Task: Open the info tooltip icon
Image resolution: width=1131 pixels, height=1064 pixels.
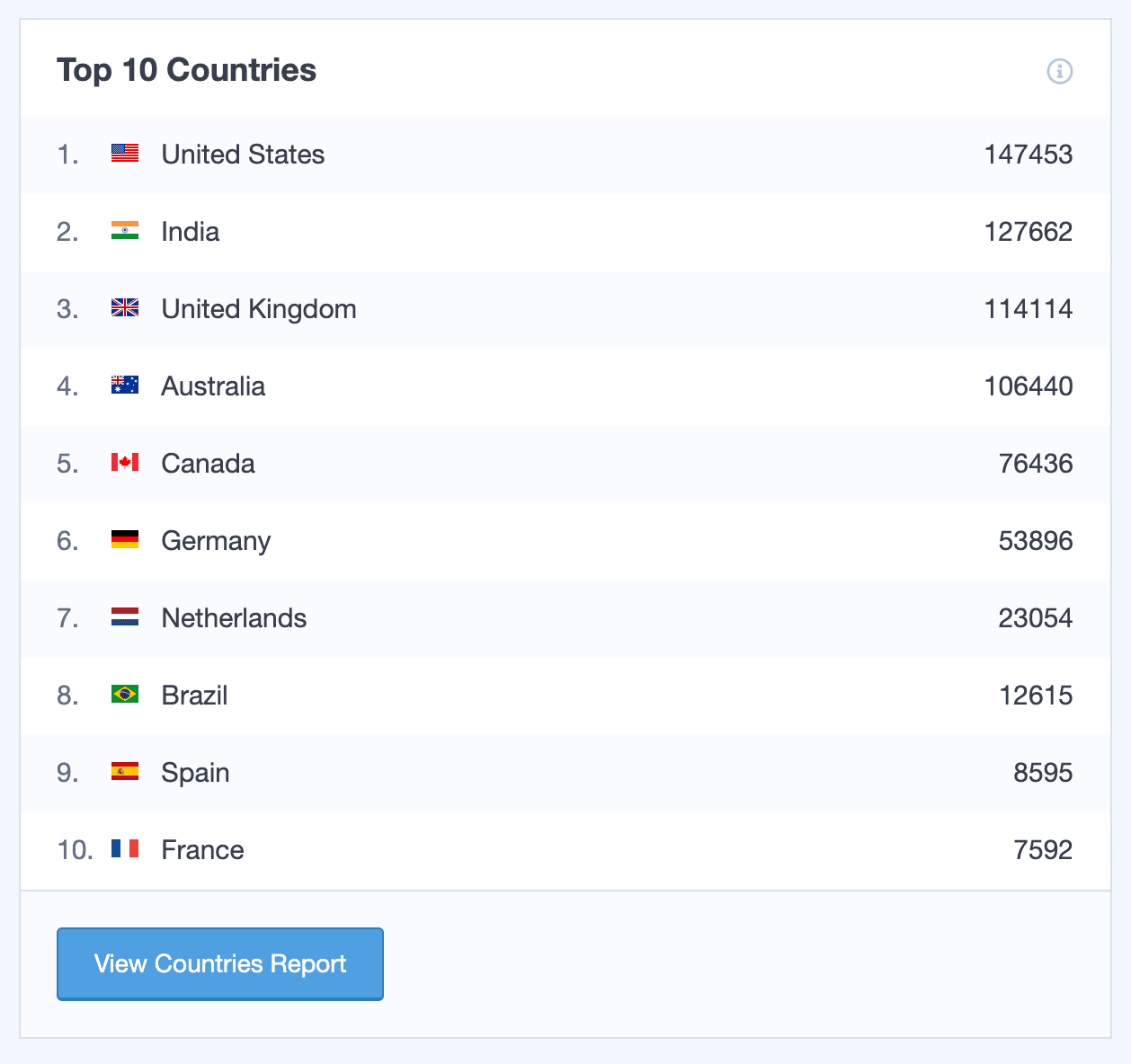Action: click(x=1059, y=70)
